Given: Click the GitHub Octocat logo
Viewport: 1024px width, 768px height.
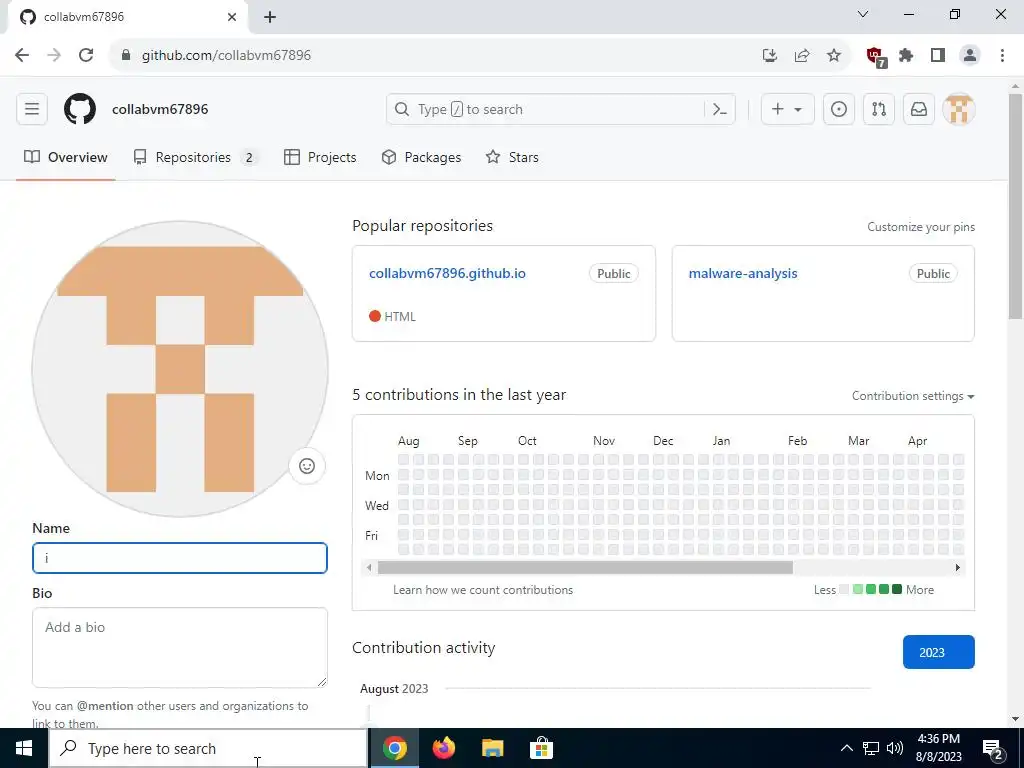Looking at the screenshot, I should [x=80, y=109].
